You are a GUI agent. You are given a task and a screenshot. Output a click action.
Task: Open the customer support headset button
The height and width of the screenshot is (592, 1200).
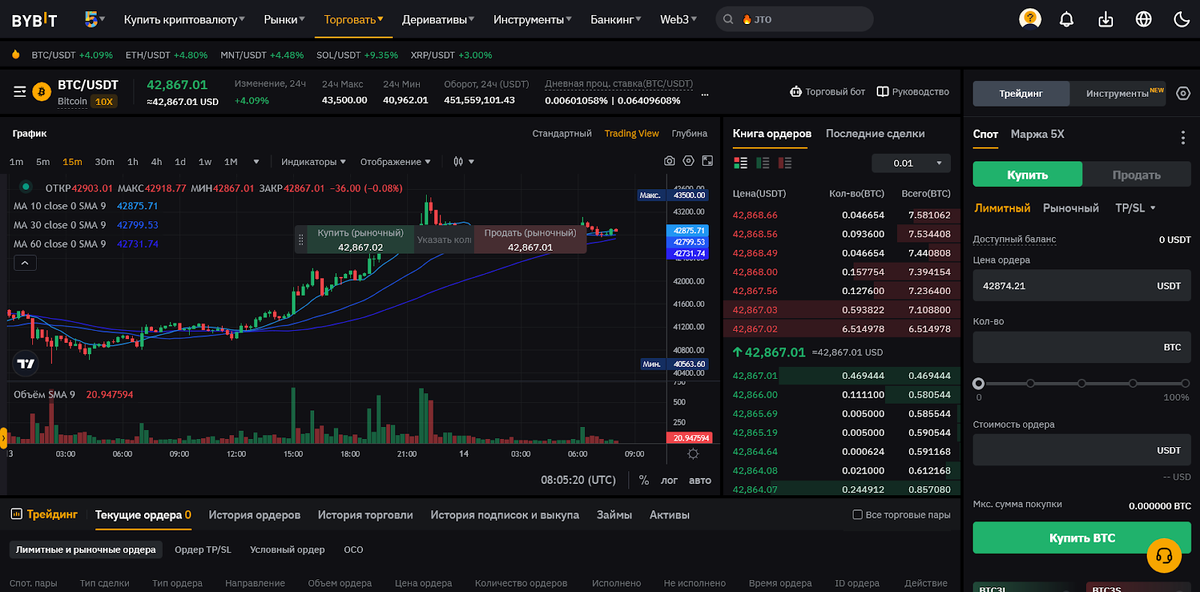click(1163, 554)
